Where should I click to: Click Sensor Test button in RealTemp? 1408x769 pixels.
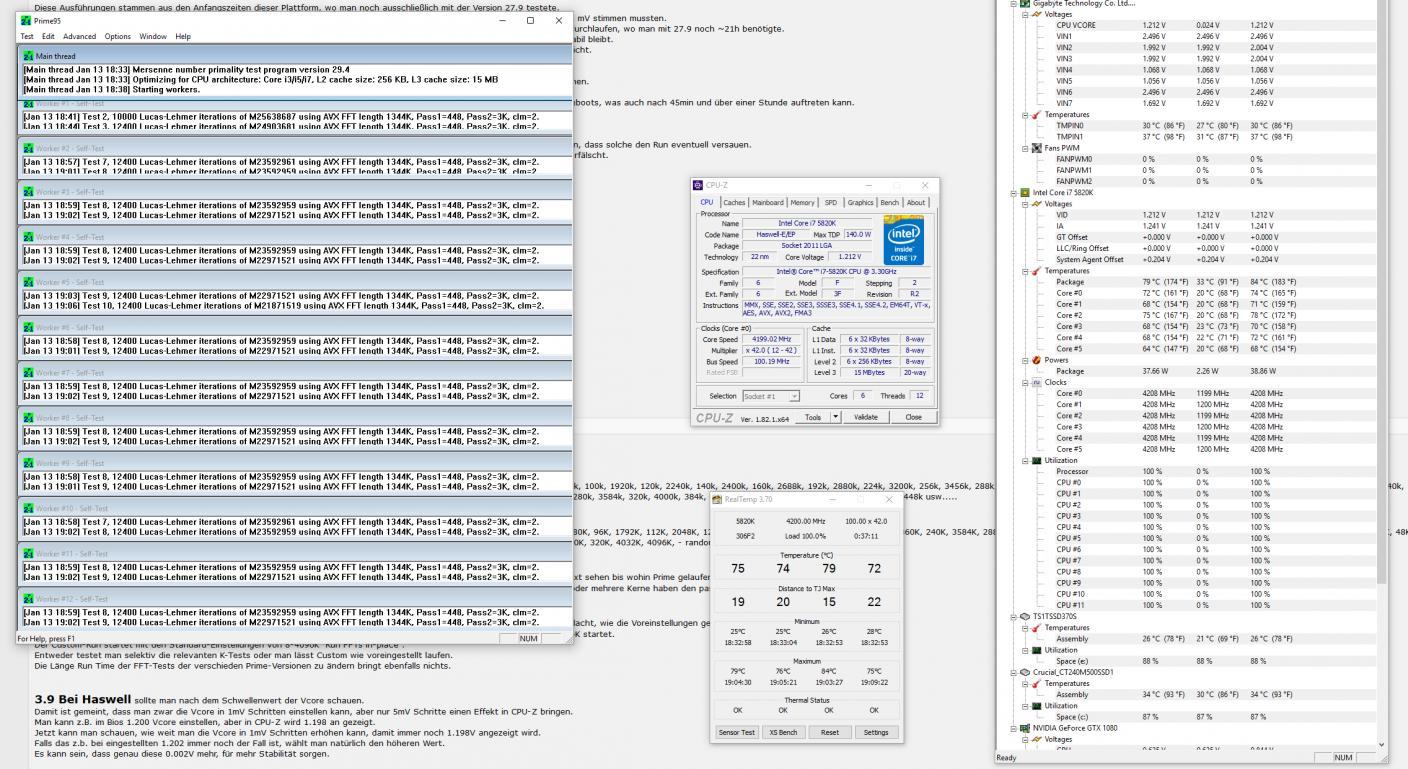737,732
